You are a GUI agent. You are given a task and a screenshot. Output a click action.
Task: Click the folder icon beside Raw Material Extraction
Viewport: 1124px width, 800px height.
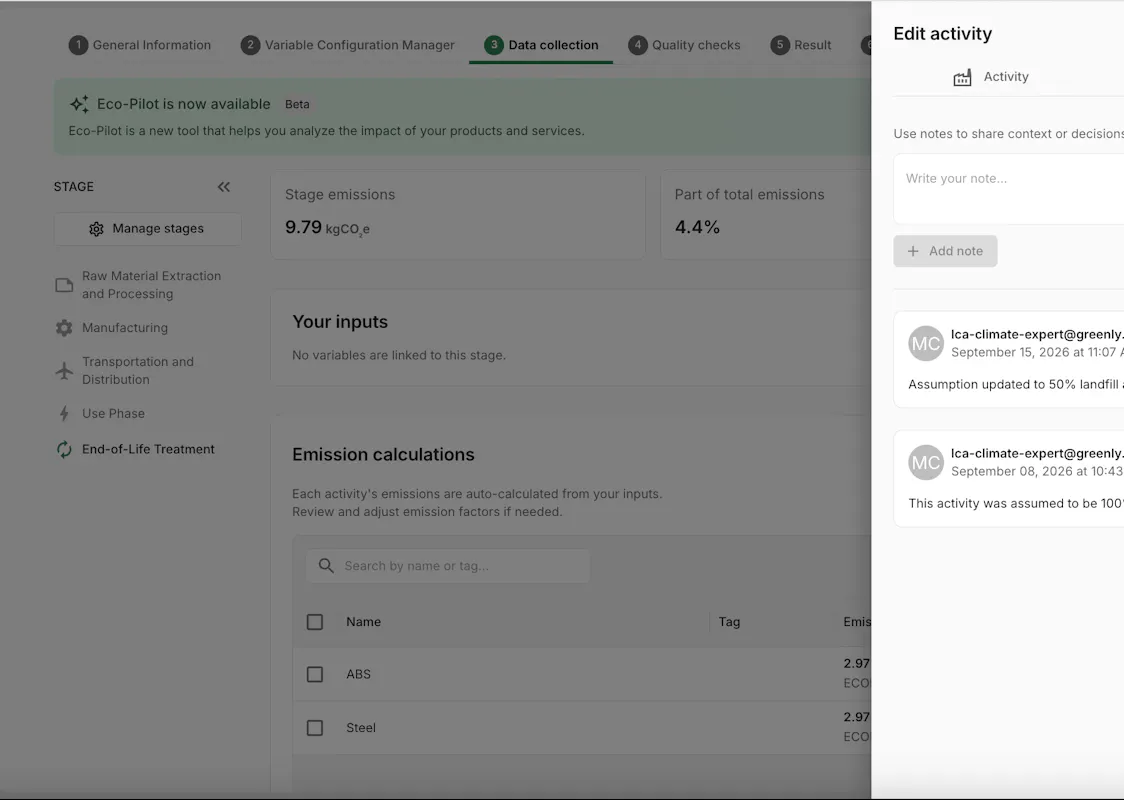pos(65,285)
